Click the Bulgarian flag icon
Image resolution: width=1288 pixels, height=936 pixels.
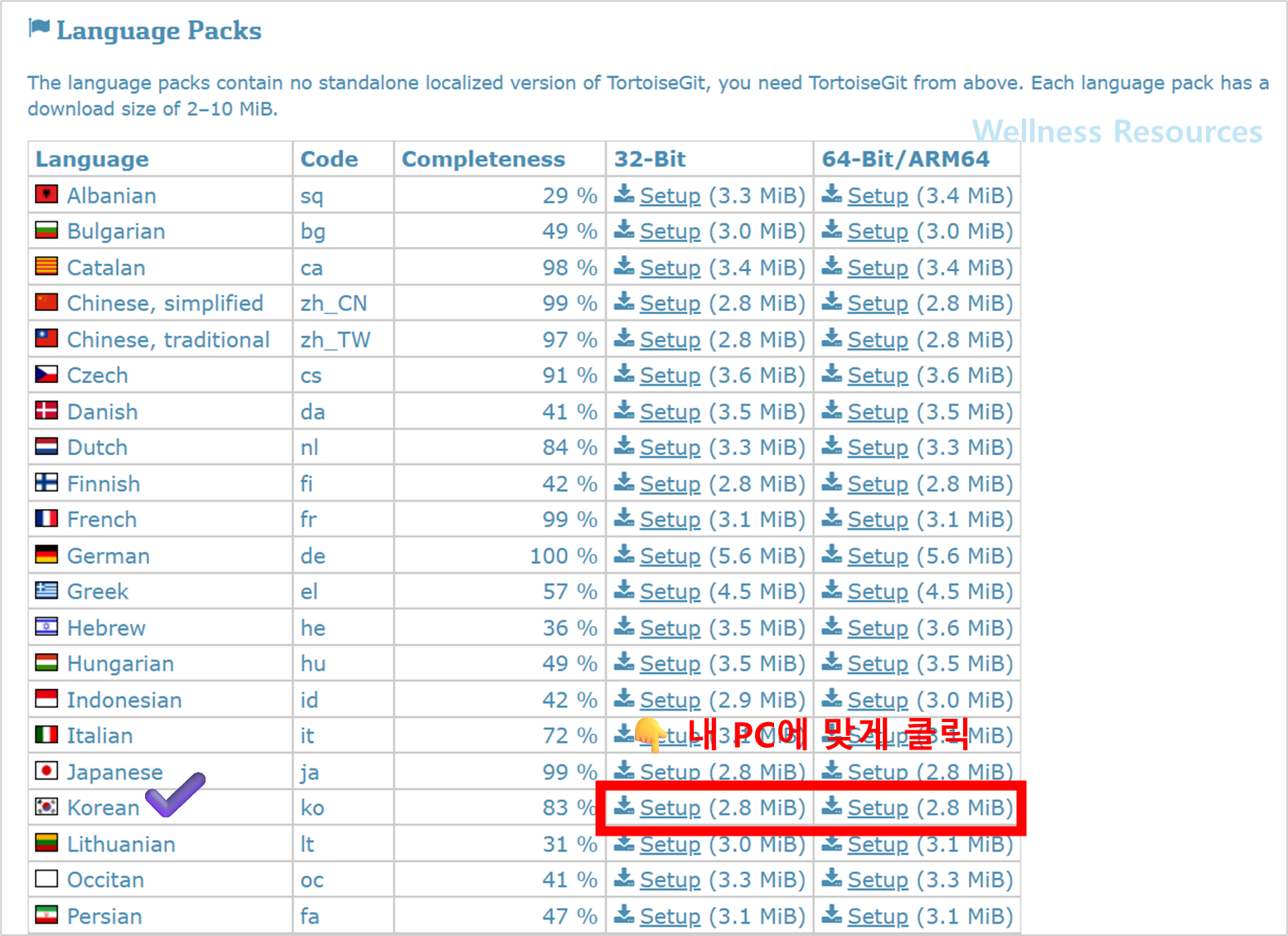(46, 230)
